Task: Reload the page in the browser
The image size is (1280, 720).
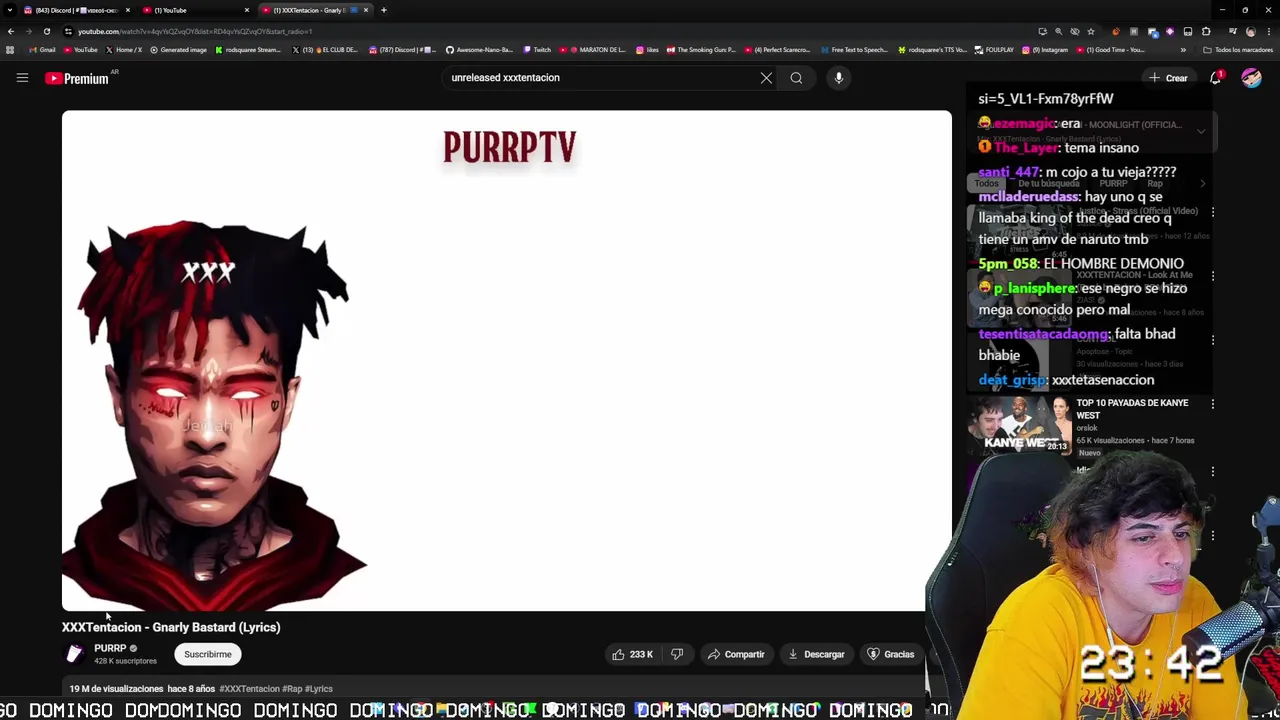Action: click(x=46, y=31)
